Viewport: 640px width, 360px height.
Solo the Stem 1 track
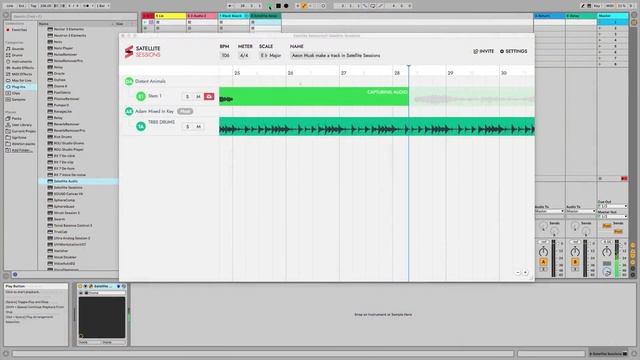pyautogui.click(x=187, y=97)
